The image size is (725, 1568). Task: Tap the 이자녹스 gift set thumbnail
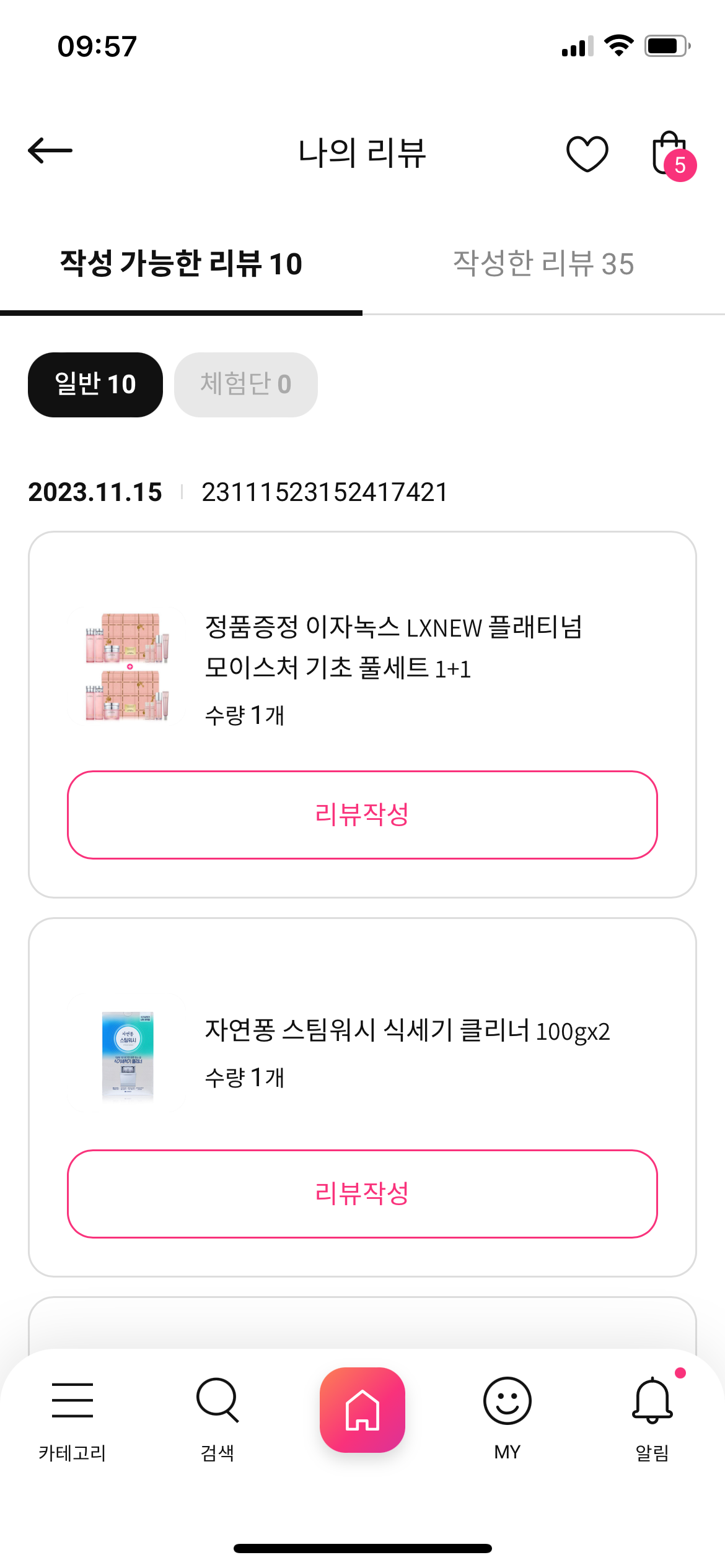tap(128, 667)
